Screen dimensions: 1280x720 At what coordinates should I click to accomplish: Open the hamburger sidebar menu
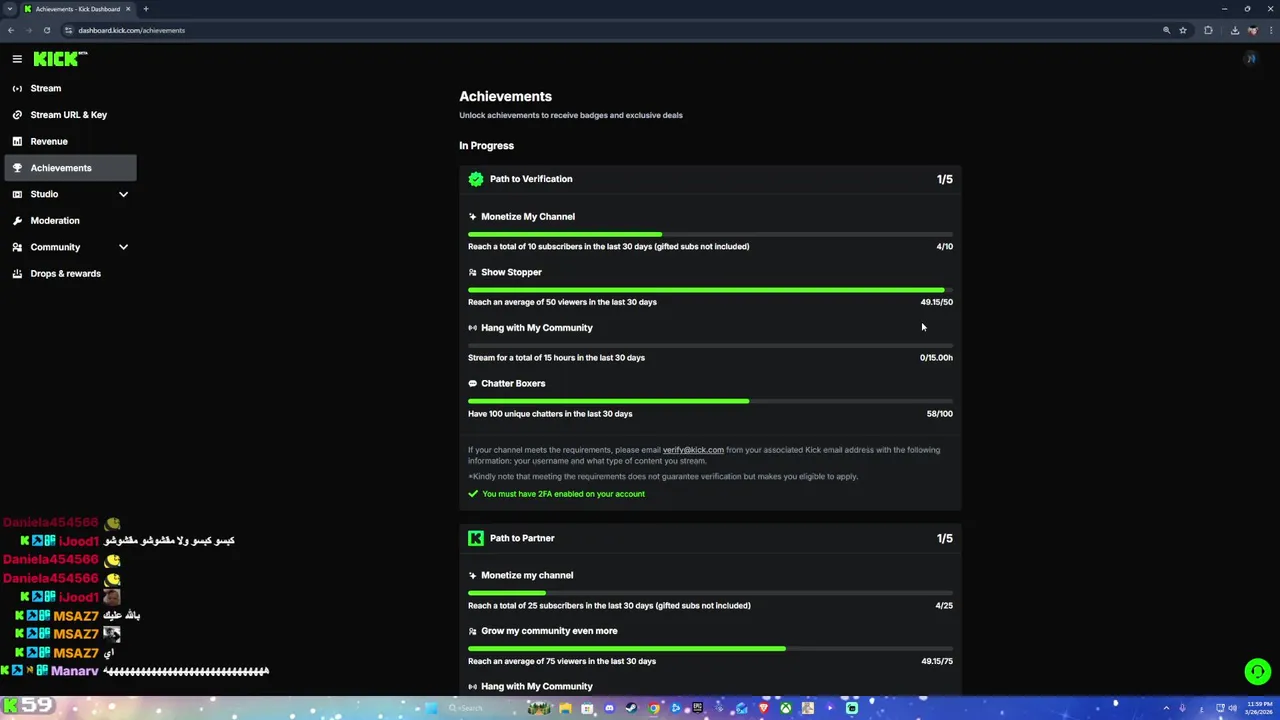(x=17, y=59)
